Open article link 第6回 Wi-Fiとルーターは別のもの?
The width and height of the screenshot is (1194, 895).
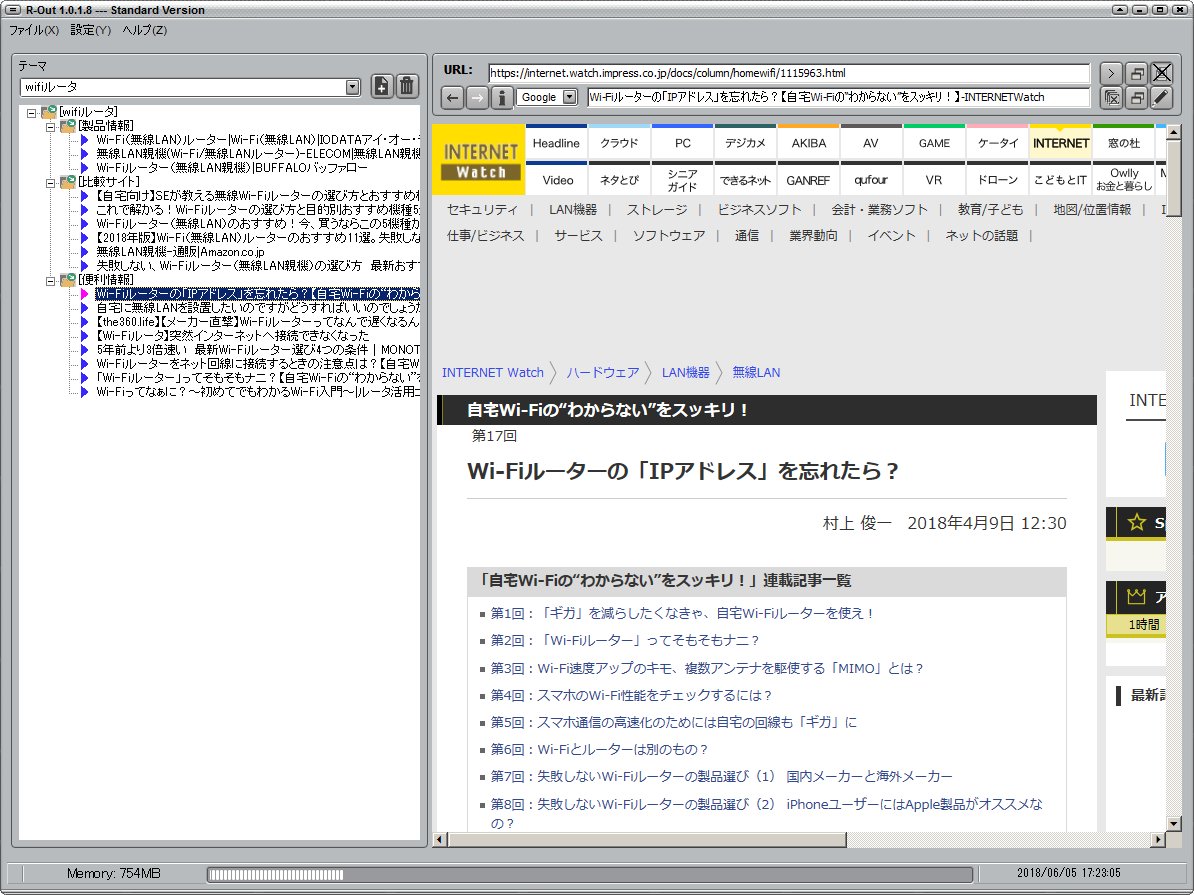pos(599,750)
